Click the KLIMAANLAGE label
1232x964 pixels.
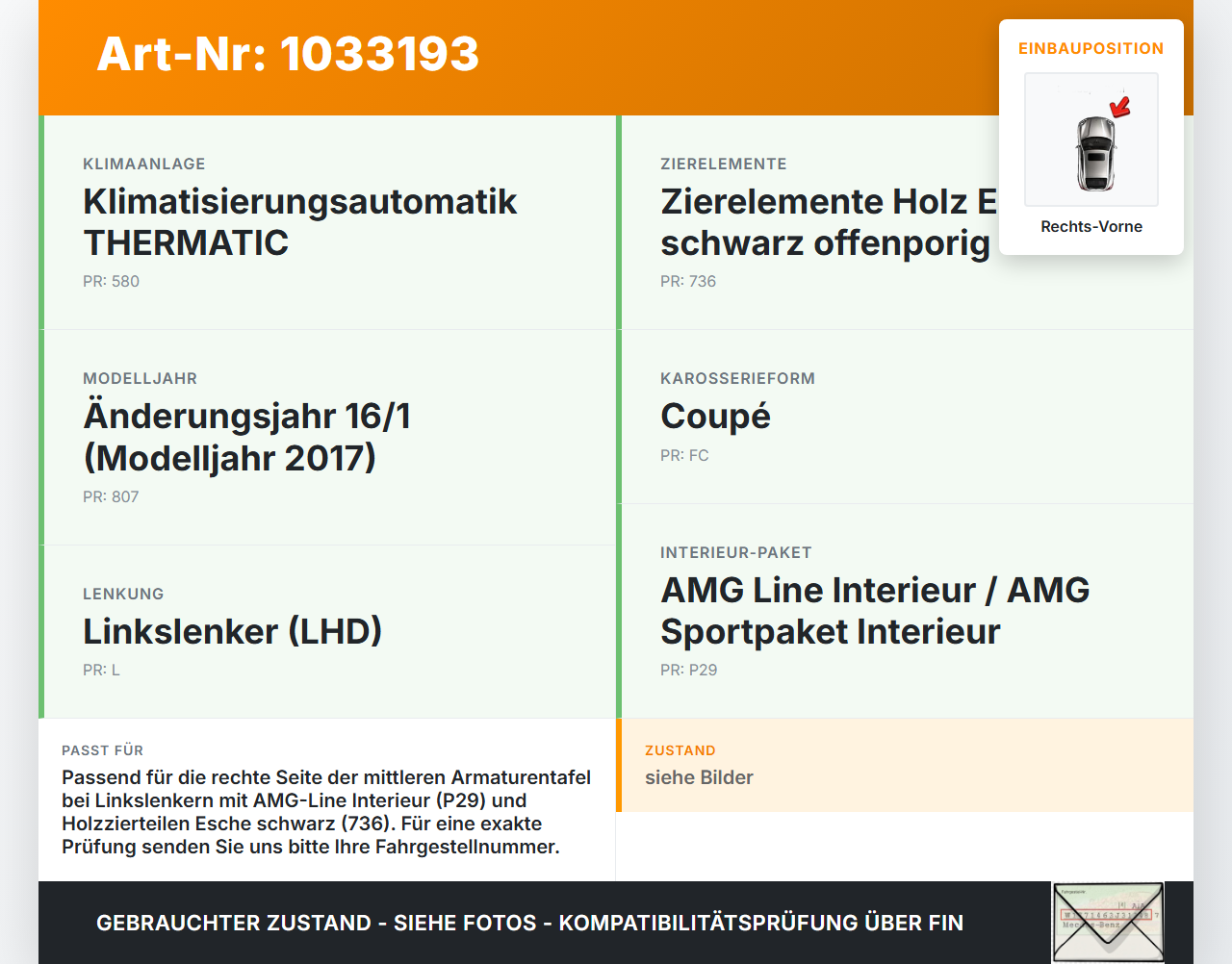click(x=144, y=165)
